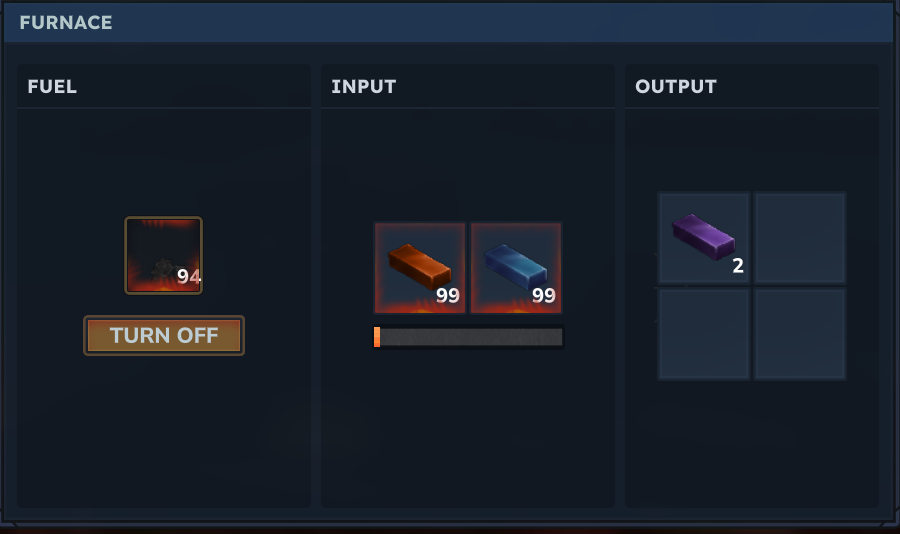The width and height of the screenshot is (900, 534).
Task: Click the empty bottom-right output slot
Action: [x=800, y=334]
